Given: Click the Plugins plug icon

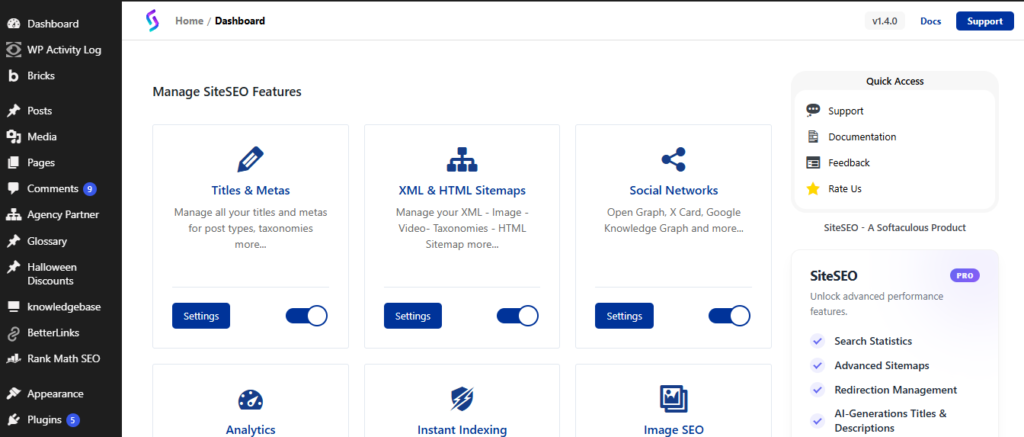Looking at the screenshot, I should tap(13, 420).
